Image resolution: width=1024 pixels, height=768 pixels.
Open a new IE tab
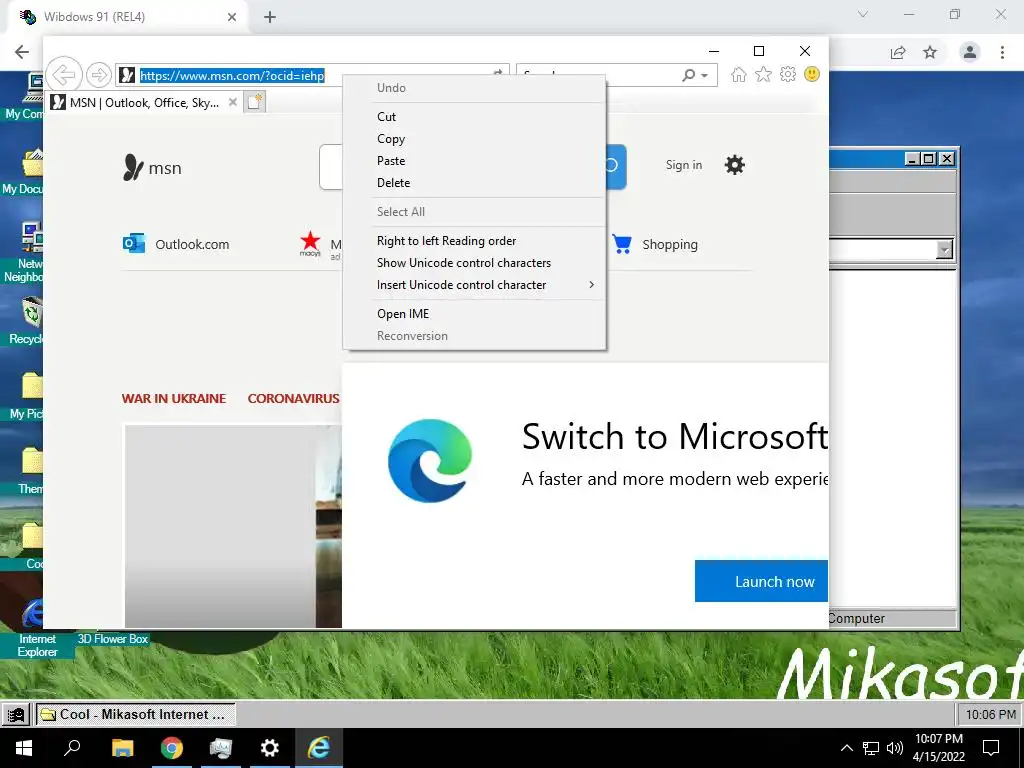(255, 103)
